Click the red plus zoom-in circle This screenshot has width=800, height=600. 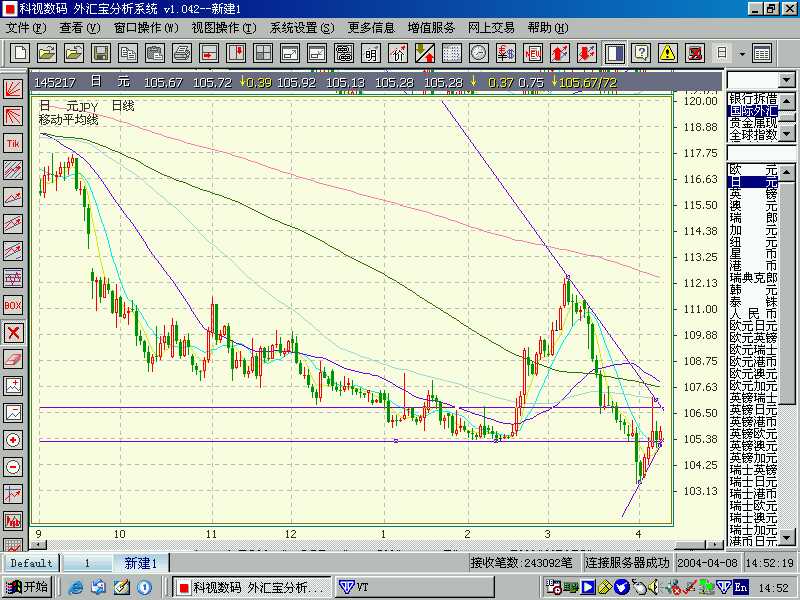click(x=13, y=440)
